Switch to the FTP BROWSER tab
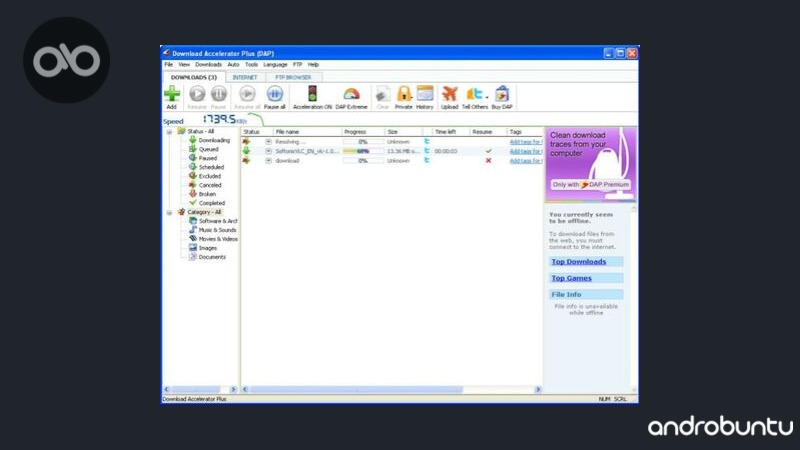Image resolution: width=800 pixels, height=450 pixels. pyautogui.click(x=293, y=78)
